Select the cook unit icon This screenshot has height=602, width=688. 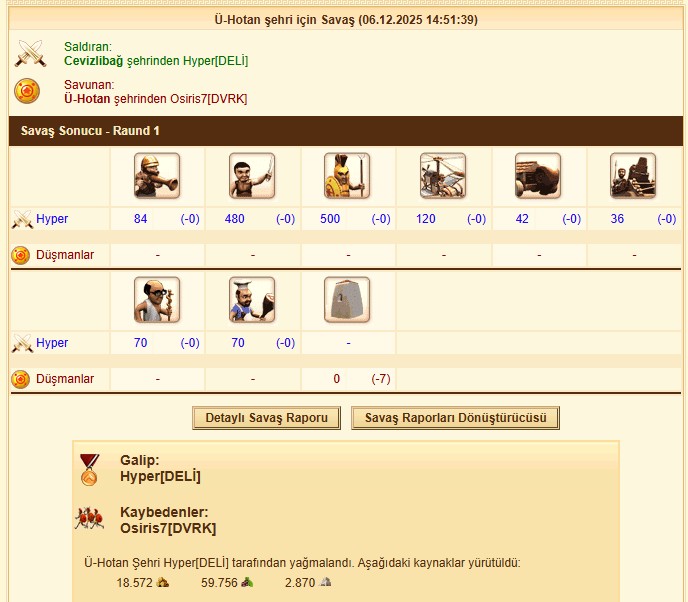tap(252, 300)
